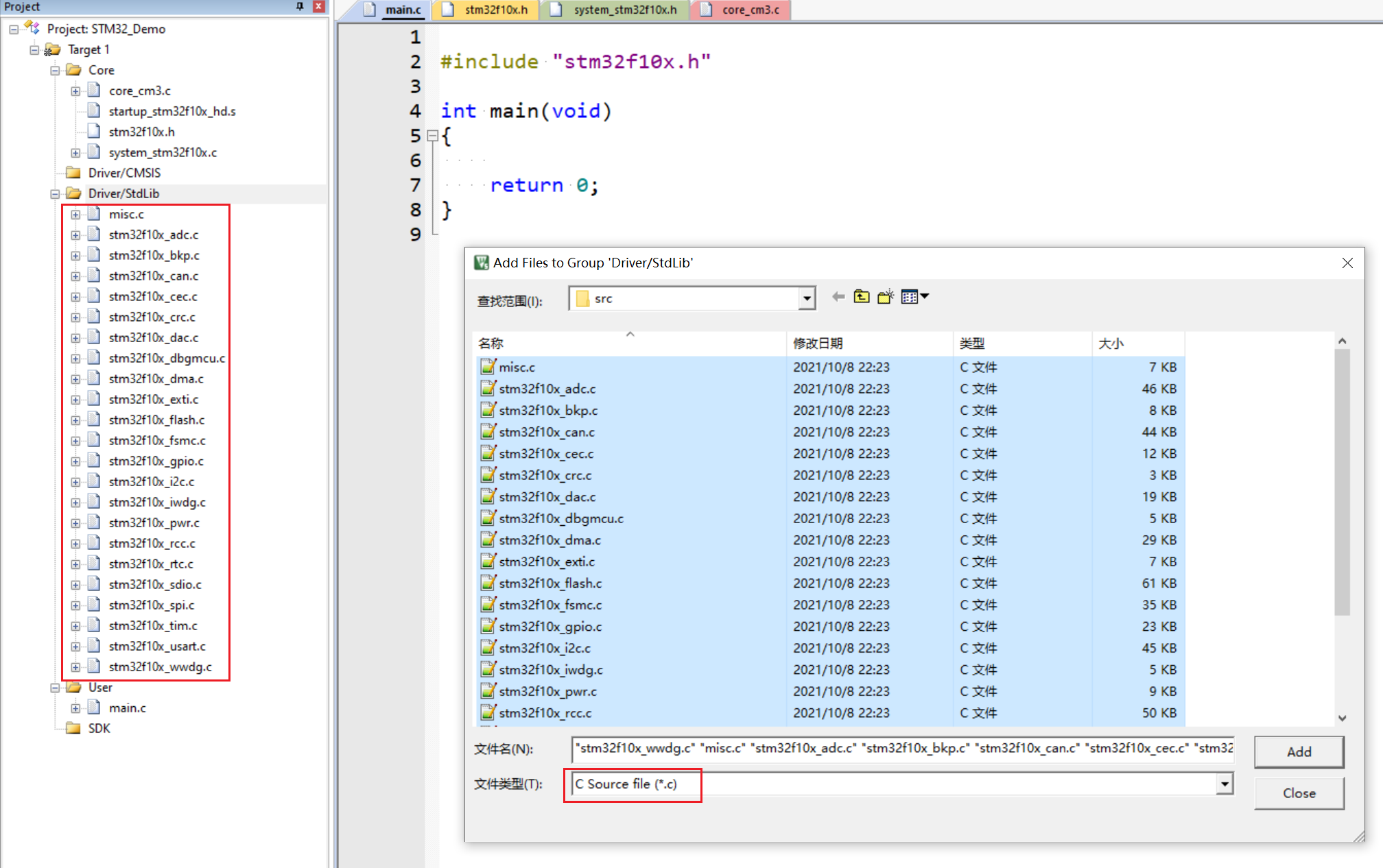Click the Close button in dialog
This screenshot has height=868, width=1383.
pos(1298,793)
